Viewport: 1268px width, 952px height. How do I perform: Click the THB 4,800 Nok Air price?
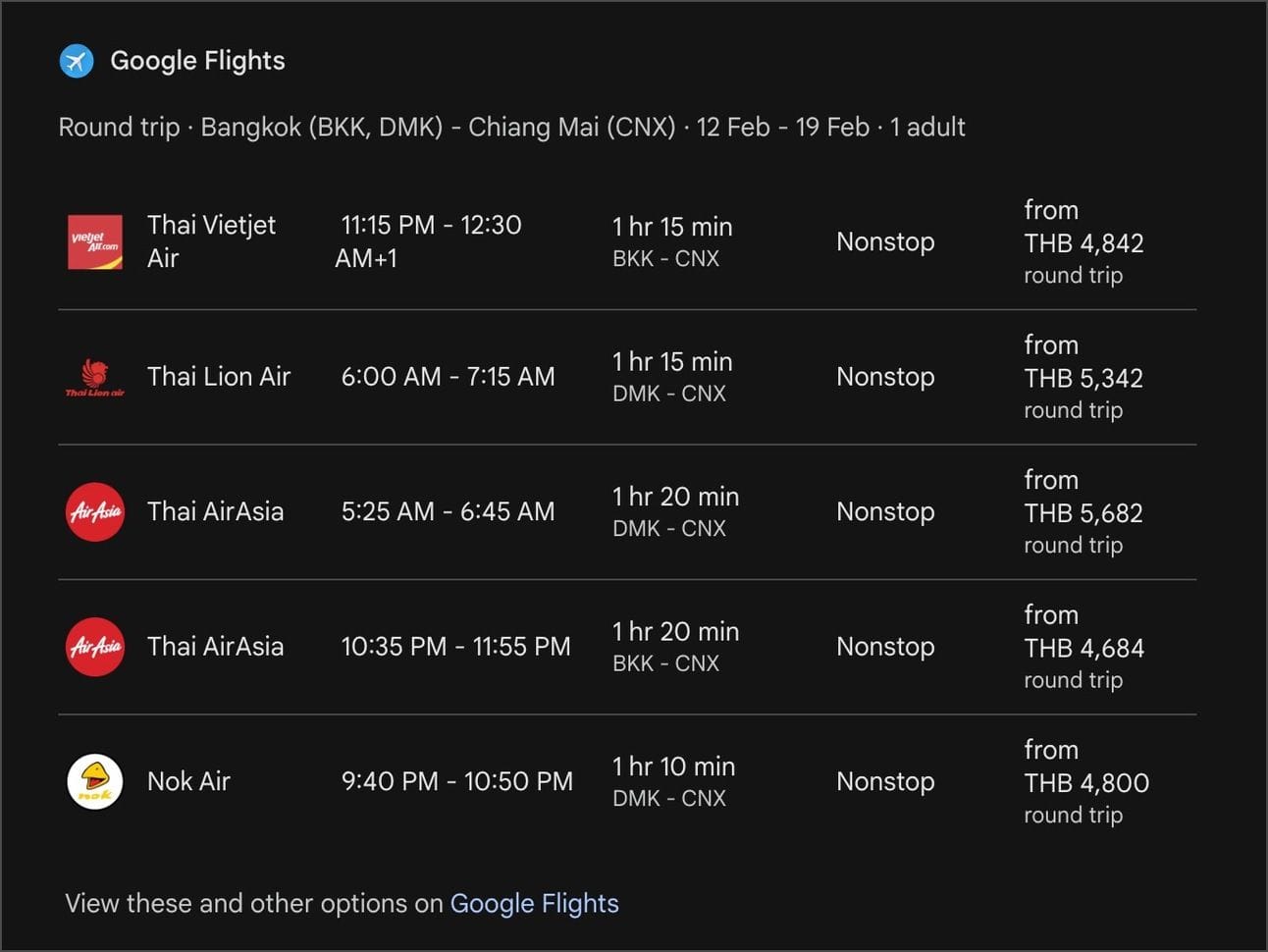(x=1086, y=783)
